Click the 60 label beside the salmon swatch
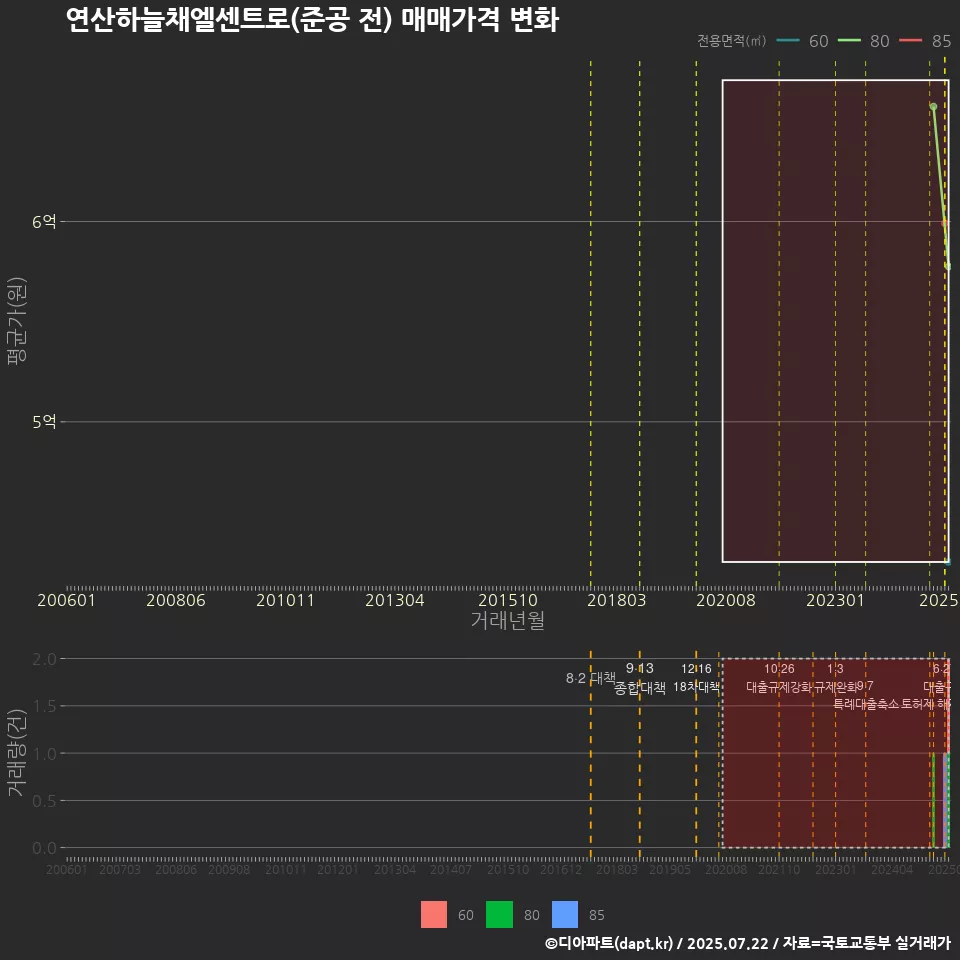Screen dimensions: 960x960 click(466, 915)
